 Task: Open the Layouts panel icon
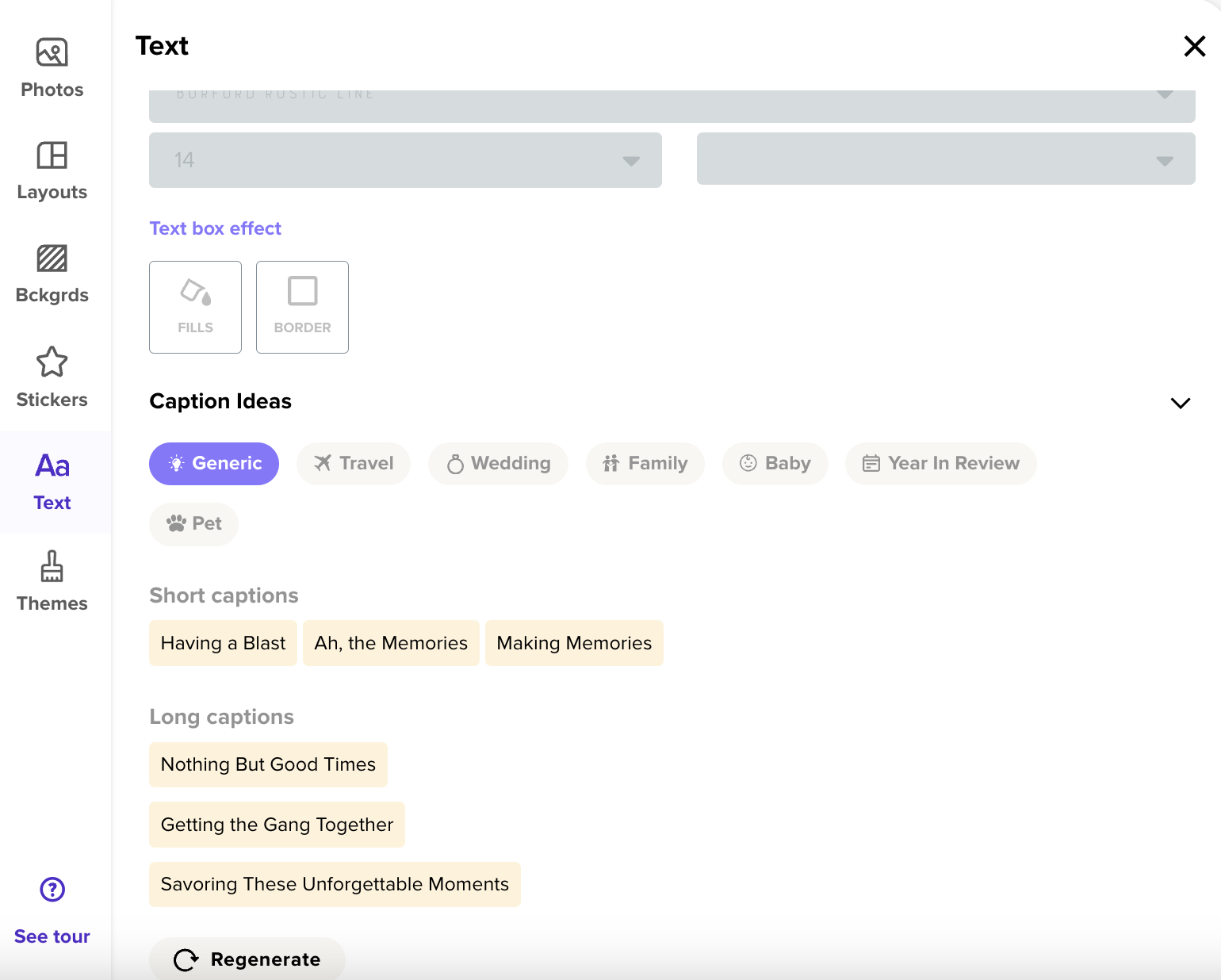point(52,155)
